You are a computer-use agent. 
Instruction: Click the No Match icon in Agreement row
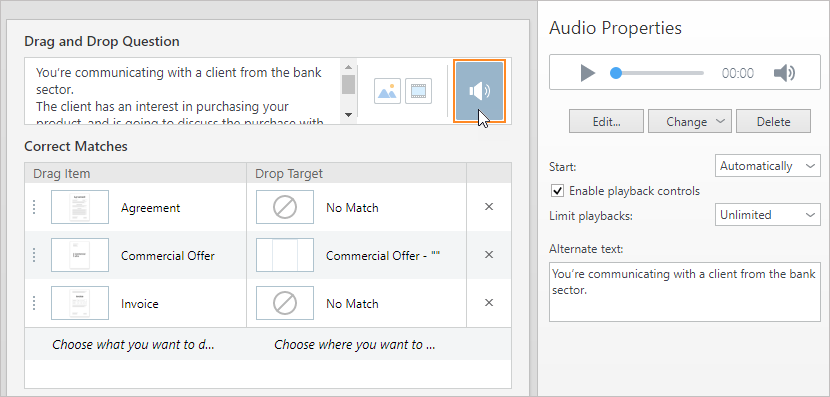(x=285, y=207)
